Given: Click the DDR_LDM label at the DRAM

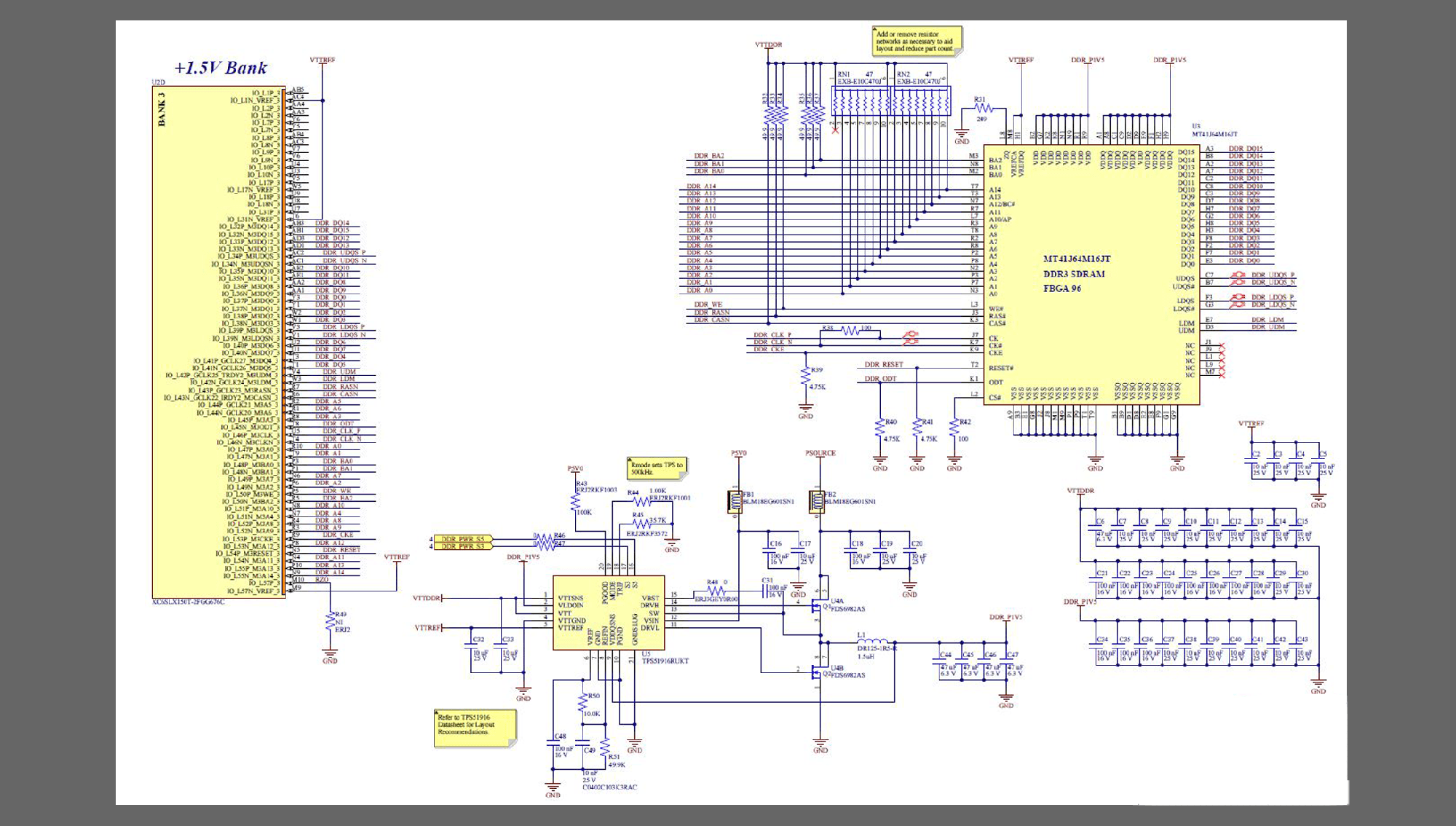Looking at the screenshot, I should coord(1267,320).
